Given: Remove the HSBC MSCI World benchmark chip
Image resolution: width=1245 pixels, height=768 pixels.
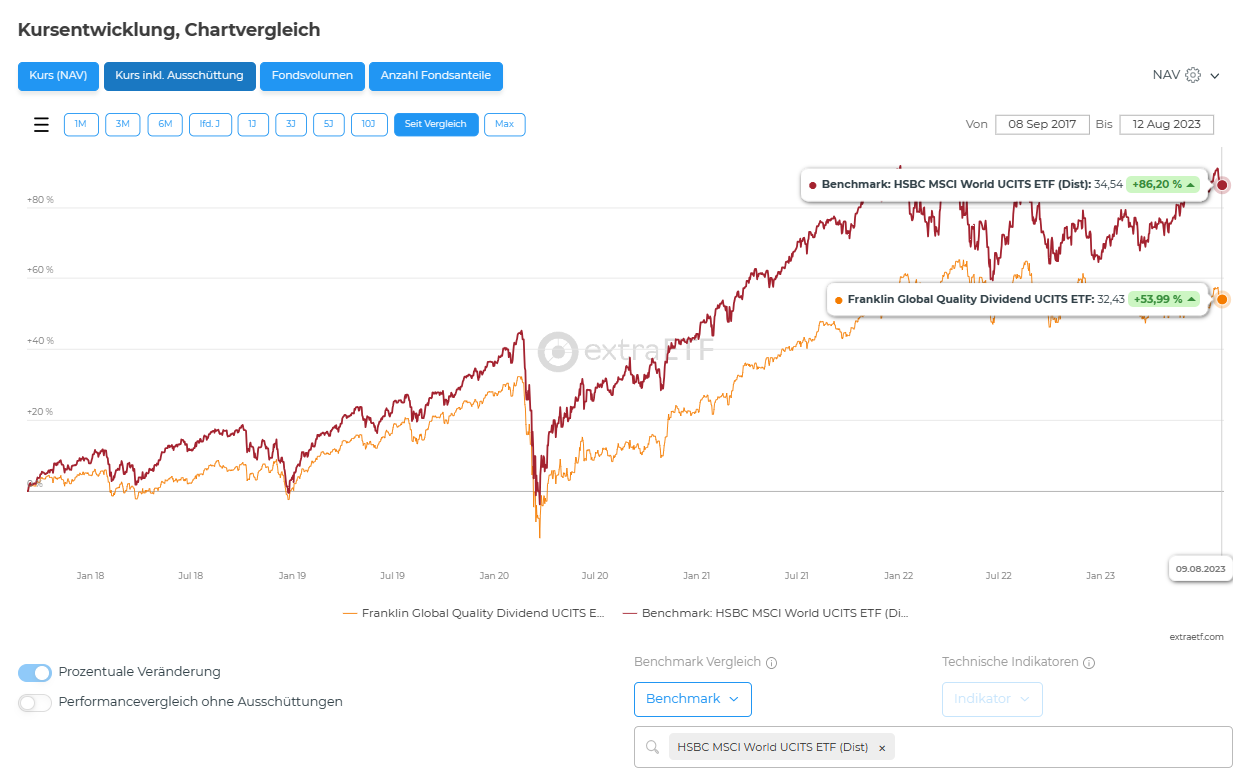Looking at the screenshot, I should (882, 748).
